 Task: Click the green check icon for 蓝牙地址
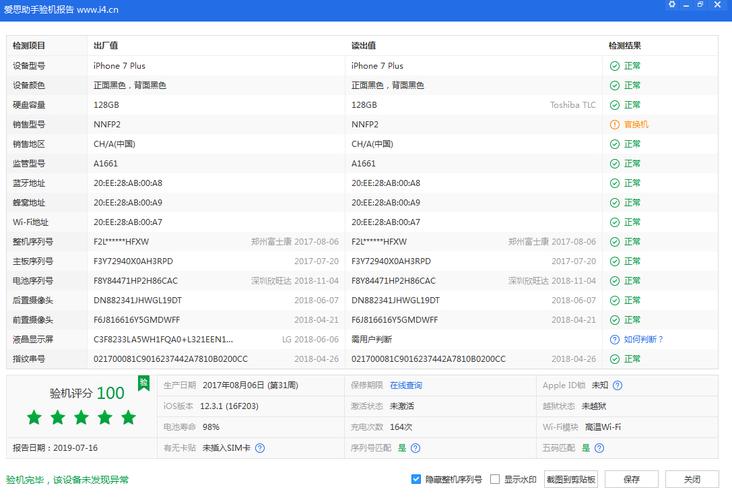[615, 183]
